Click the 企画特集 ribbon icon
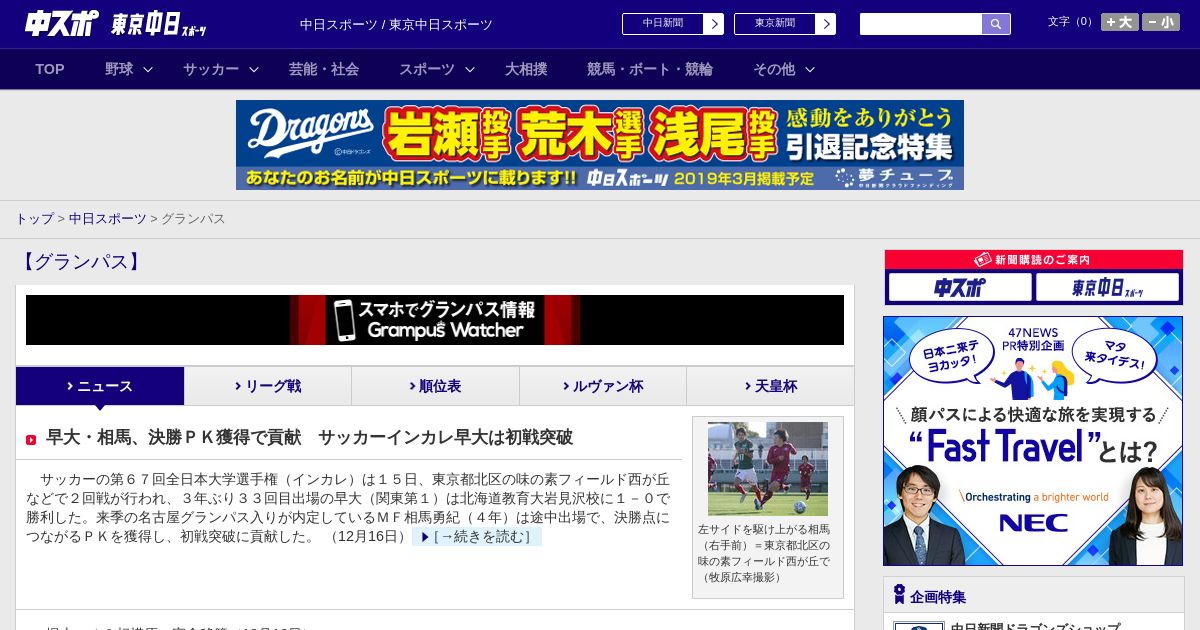1200x630 pixels. (x=899, y=595)
